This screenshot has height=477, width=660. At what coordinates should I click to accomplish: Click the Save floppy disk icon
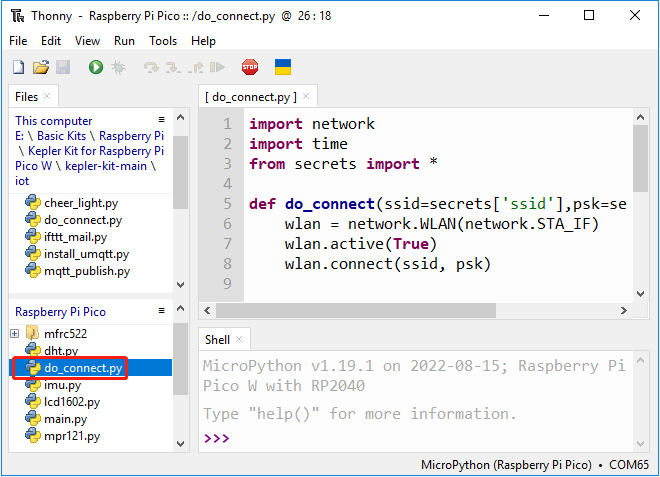click(63, 67)
